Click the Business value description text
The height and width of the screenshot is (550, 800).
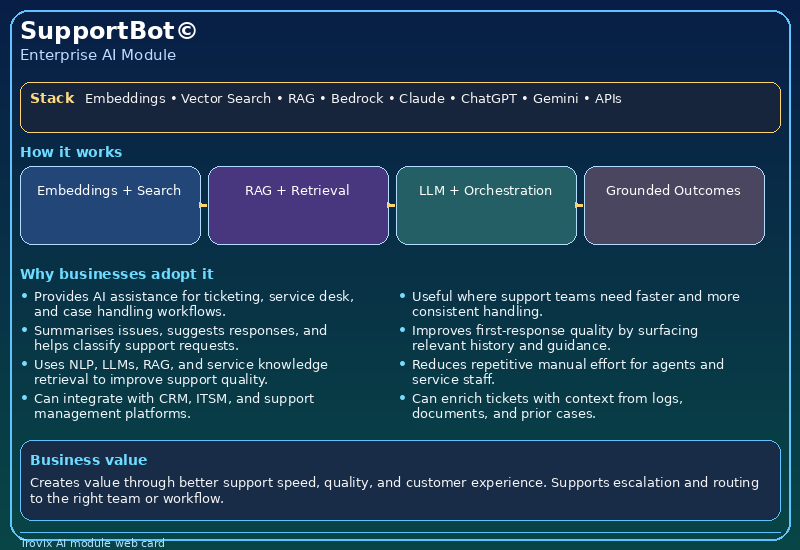(394, 490)
